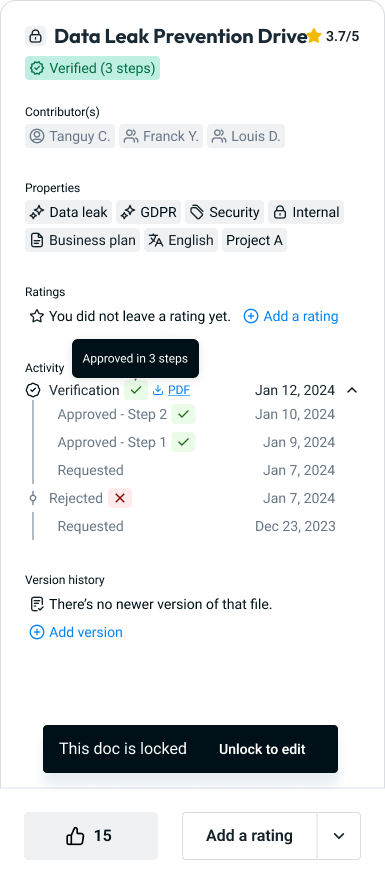Screen dimensions: 385x884
Task: Collapse the Verification activity chevron
Action: 352,390
